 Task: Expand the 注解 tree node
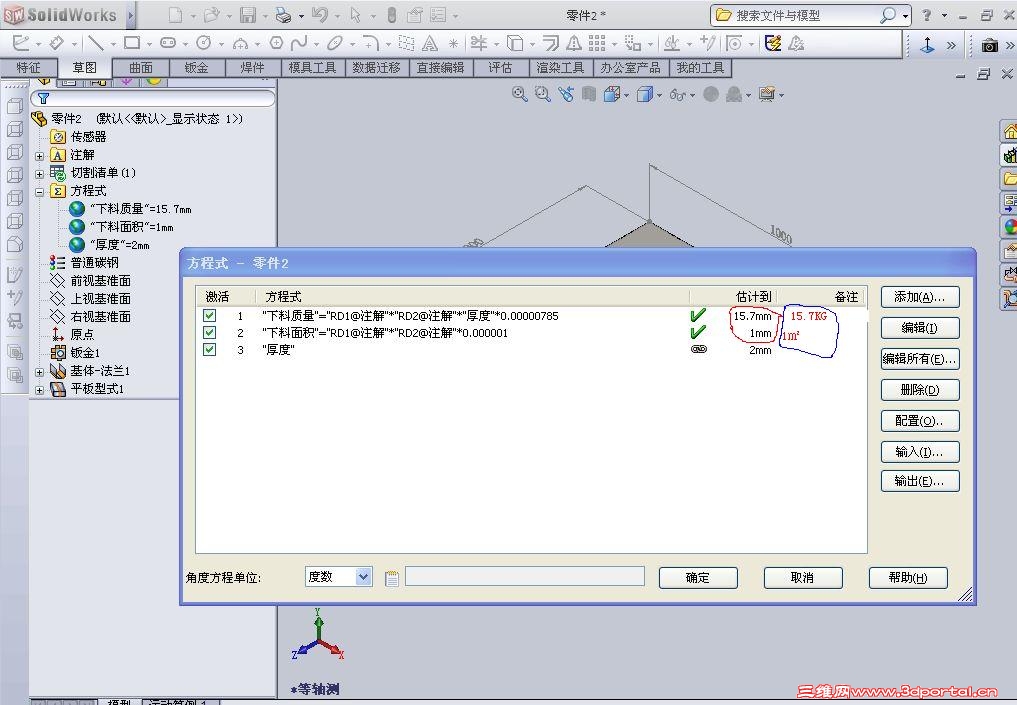point(40,156)
